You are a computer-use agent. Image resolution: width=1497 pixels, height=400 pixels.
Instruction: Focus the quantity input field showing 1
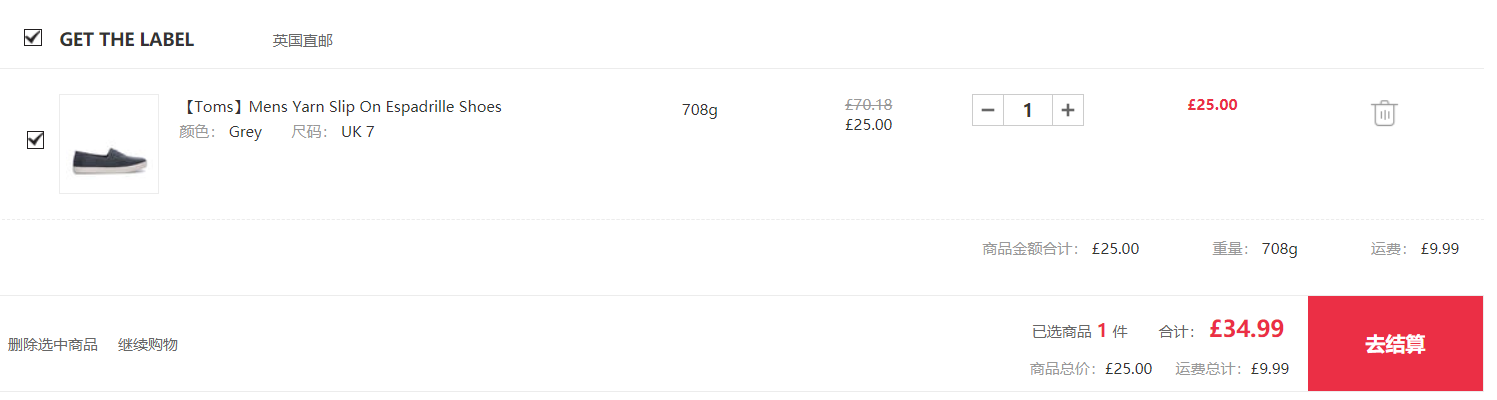click(1028, 110)
